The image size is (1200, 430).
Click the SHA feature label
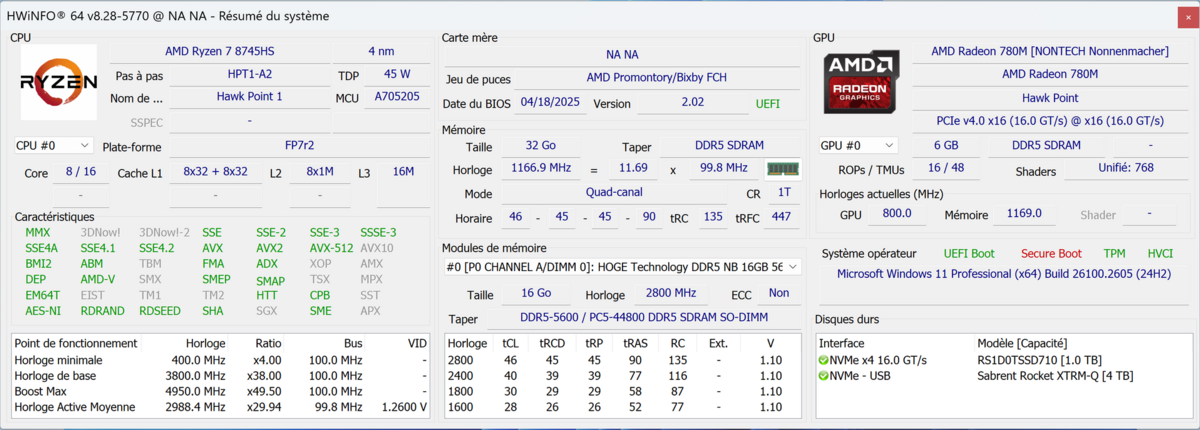(212, 311)
